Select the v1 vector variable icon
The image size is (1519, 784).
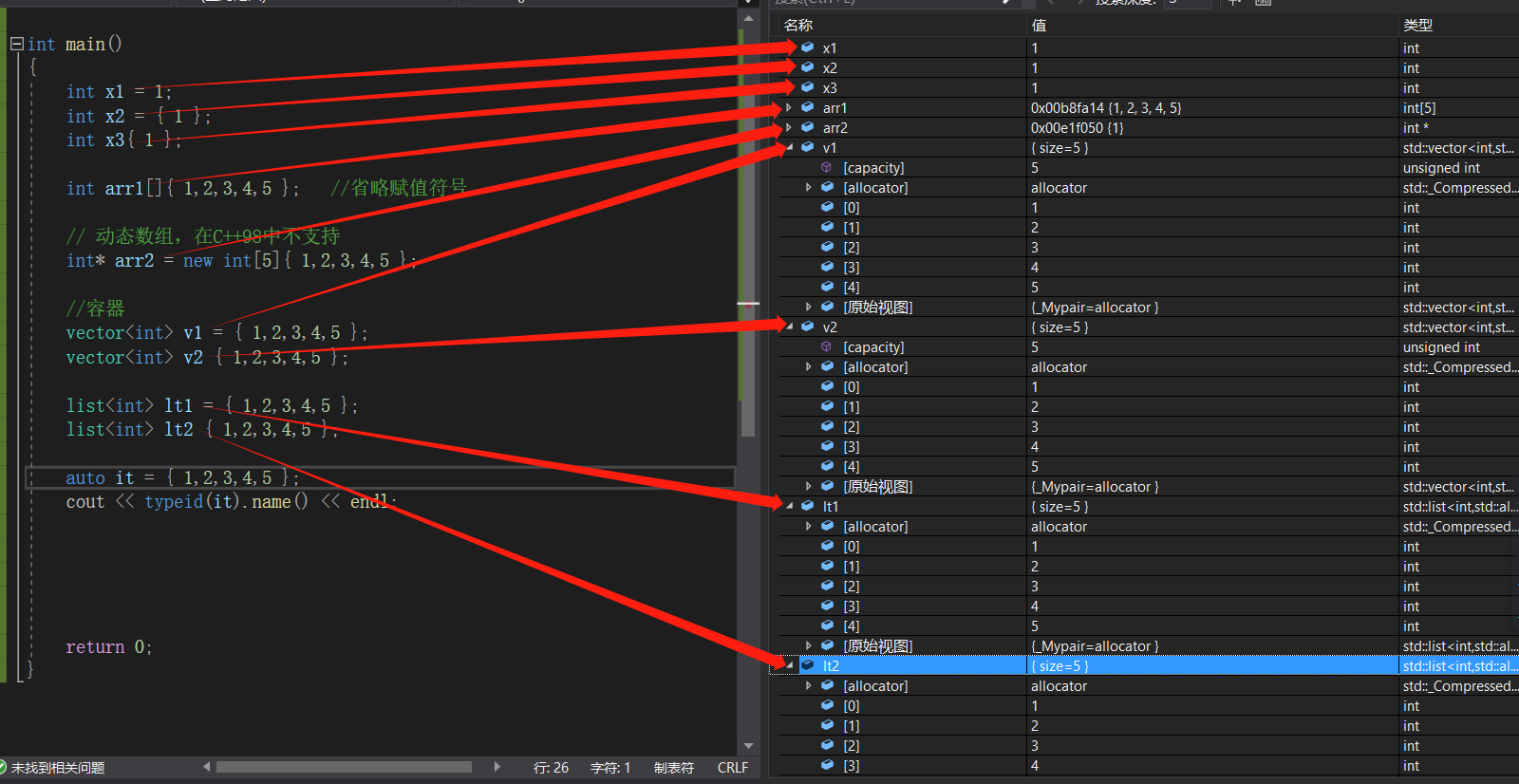pos(808,147)
